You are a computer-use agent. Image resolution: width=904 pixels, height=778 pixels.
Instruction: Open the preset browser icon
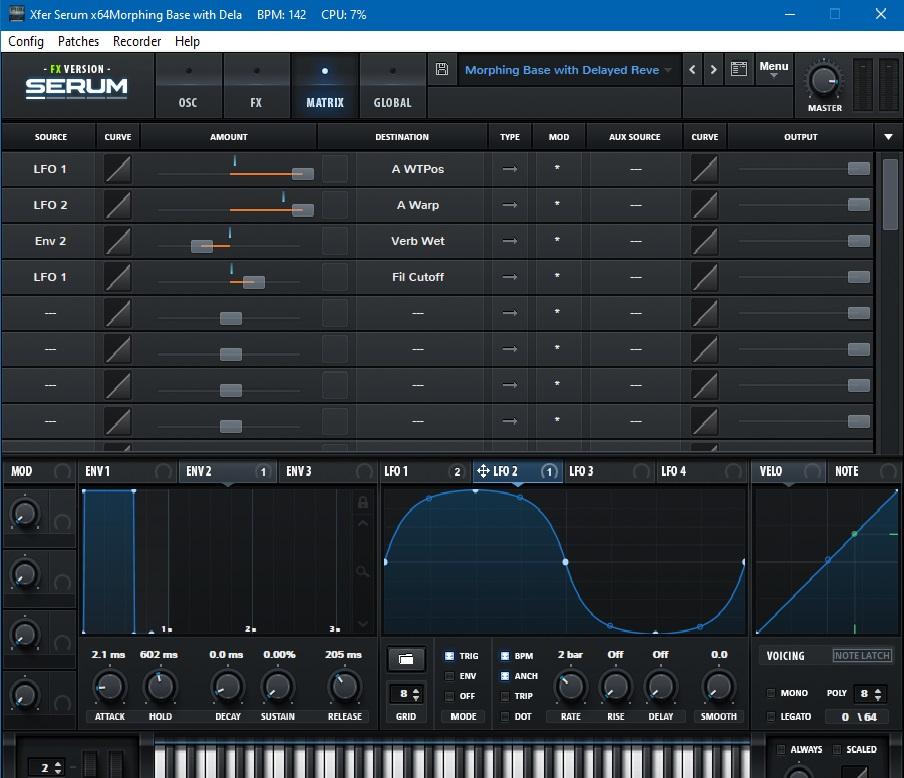click(739, 69)
